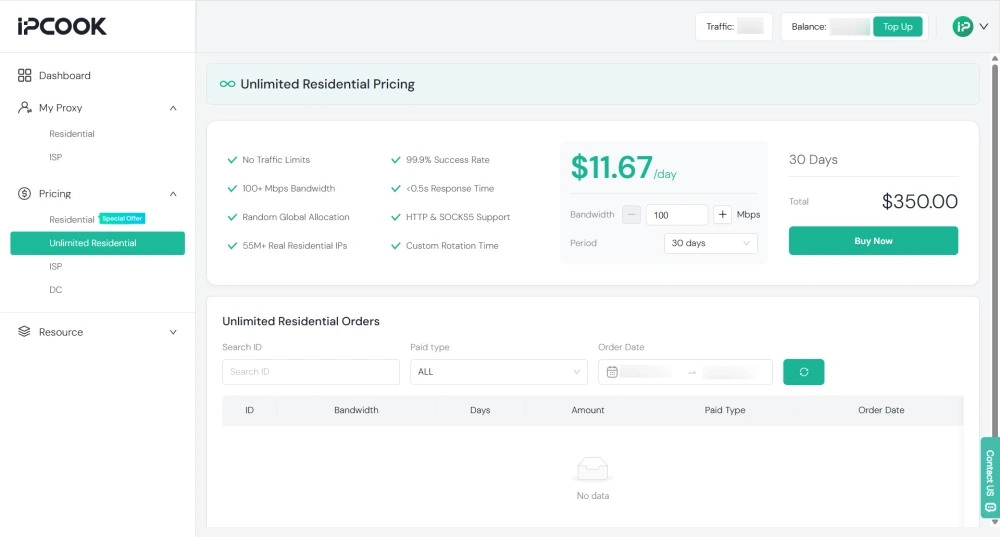Select Unlimited Residential in sidebar
This screenshot has width=1000, height=537.
(98, 243)
